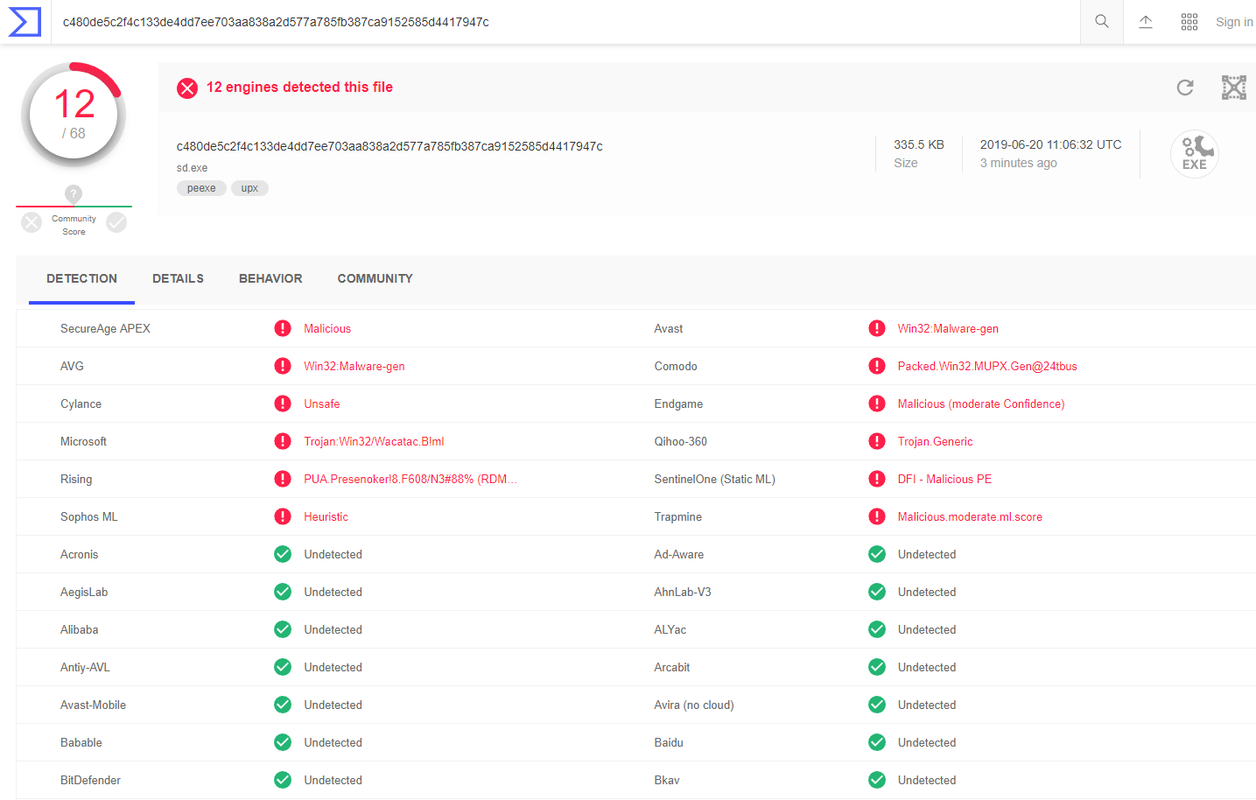Click Ad-Aware green check icon
Image resolution: width=1256 pixels, height=800 pixels.
click(877, 554)
